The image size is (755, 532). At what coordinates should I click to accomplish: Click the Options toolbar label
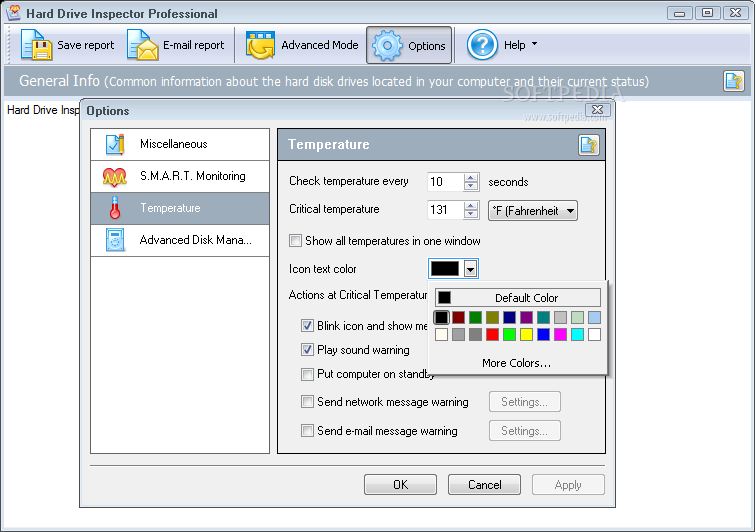(x=427, y=46)
